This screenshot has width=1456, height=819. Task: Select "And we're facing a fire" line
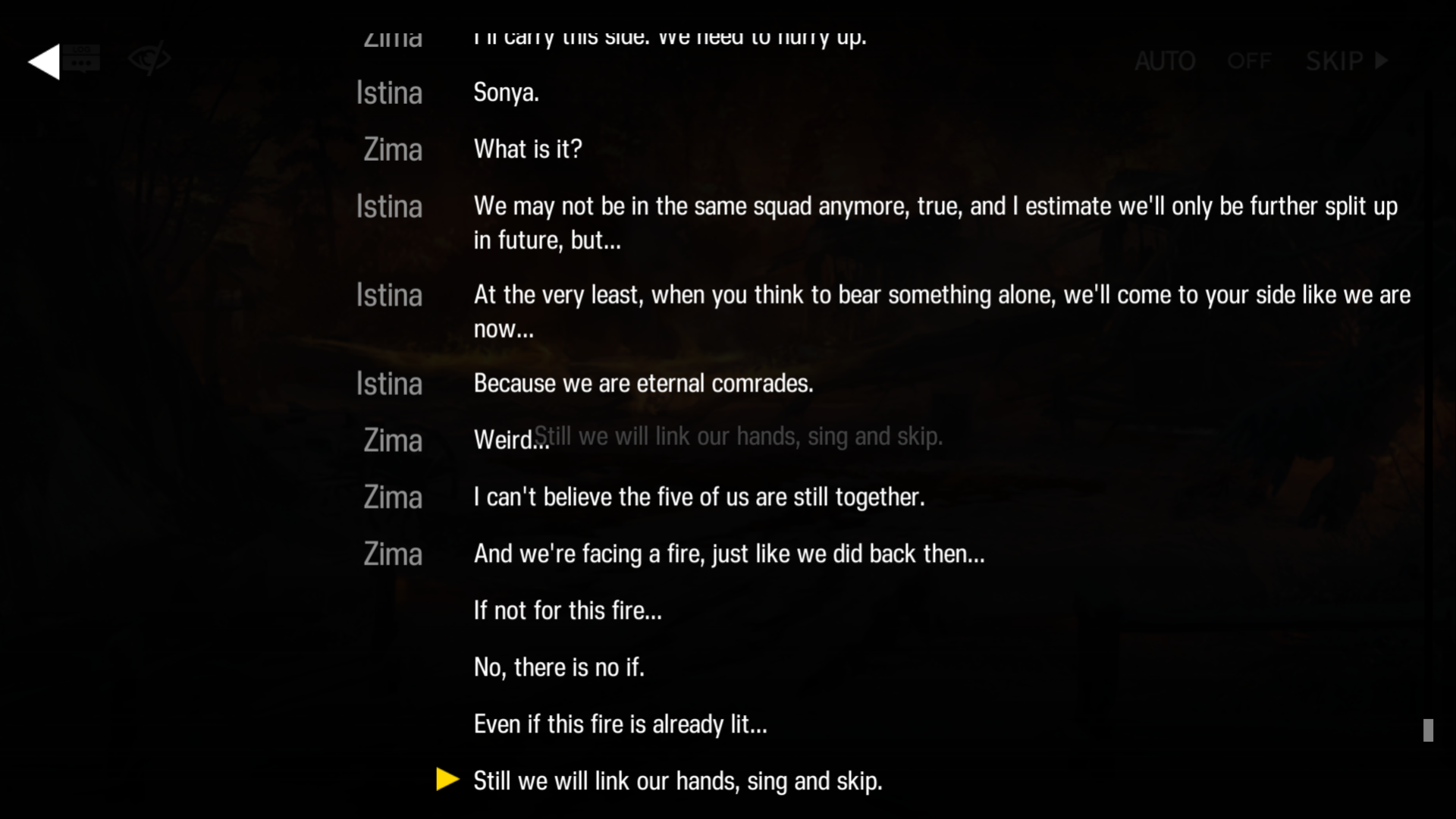pyautogui.click(x=729, y=554)
